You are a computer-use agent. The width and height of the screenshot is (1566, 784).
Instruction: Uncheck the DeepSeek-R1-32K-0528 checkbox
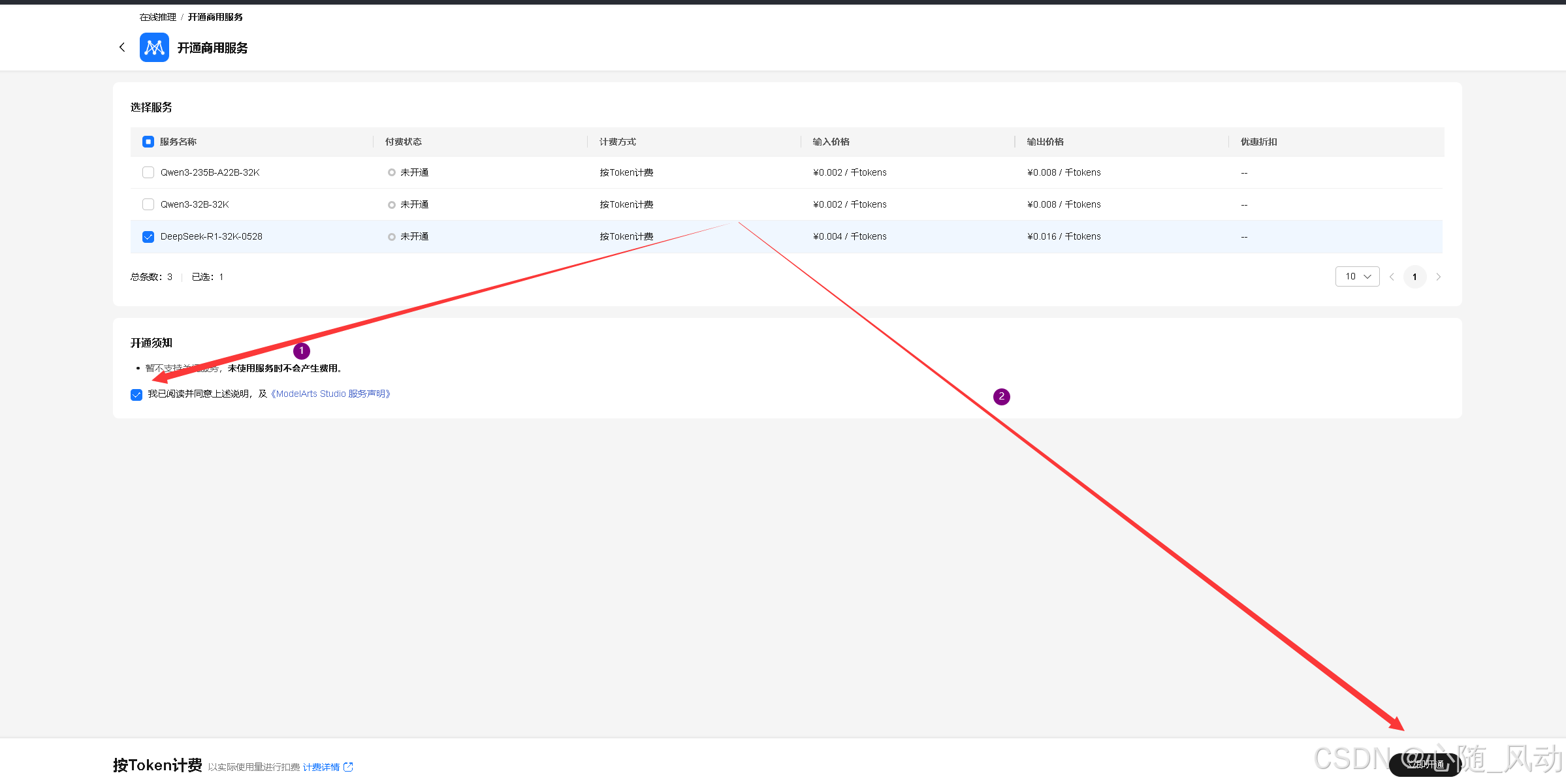(x=148, y=236)
